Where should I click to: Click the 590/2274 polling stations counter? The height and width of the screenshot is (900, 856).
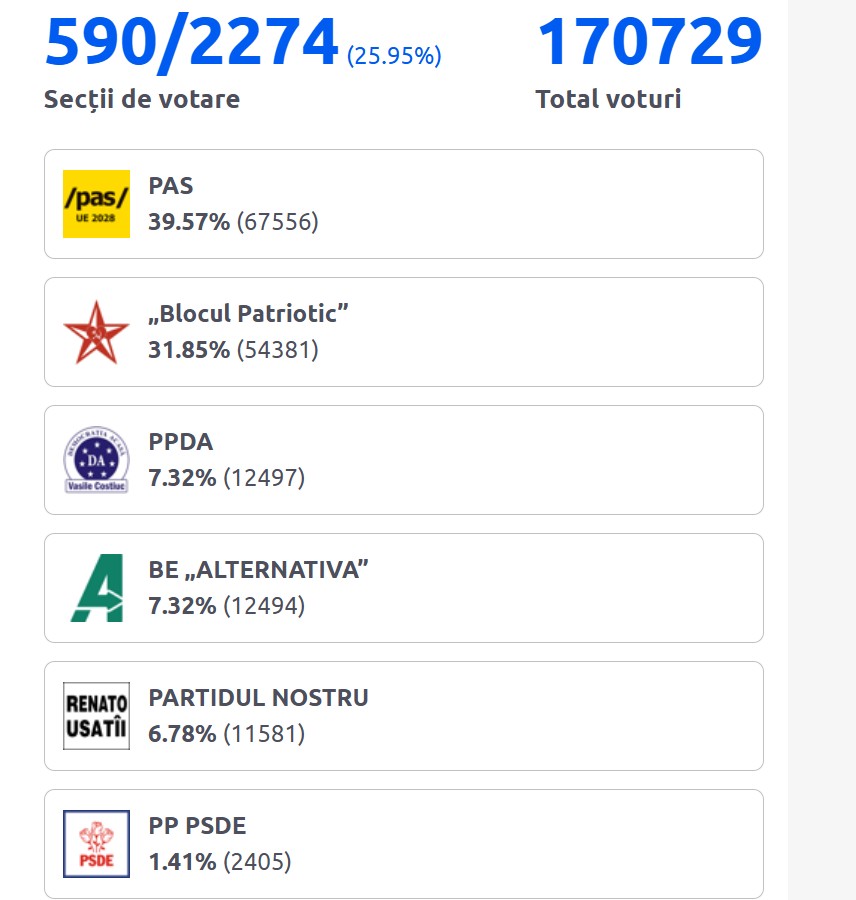pyautogui.click(x=192, y=42)
